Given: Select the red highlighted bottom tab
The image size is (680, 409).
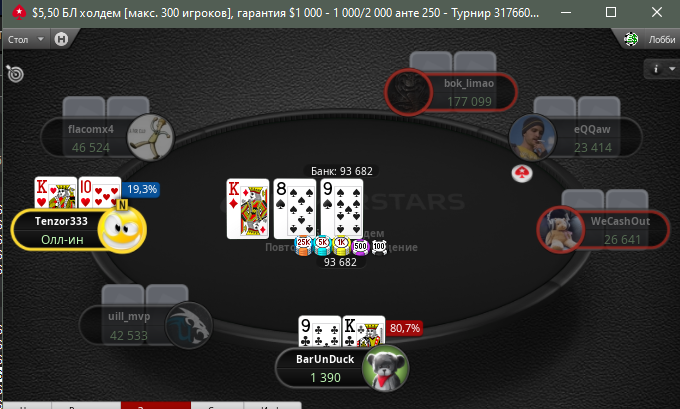Looking at the screenshot, I should pyautogui.click(x=156, y=406).
